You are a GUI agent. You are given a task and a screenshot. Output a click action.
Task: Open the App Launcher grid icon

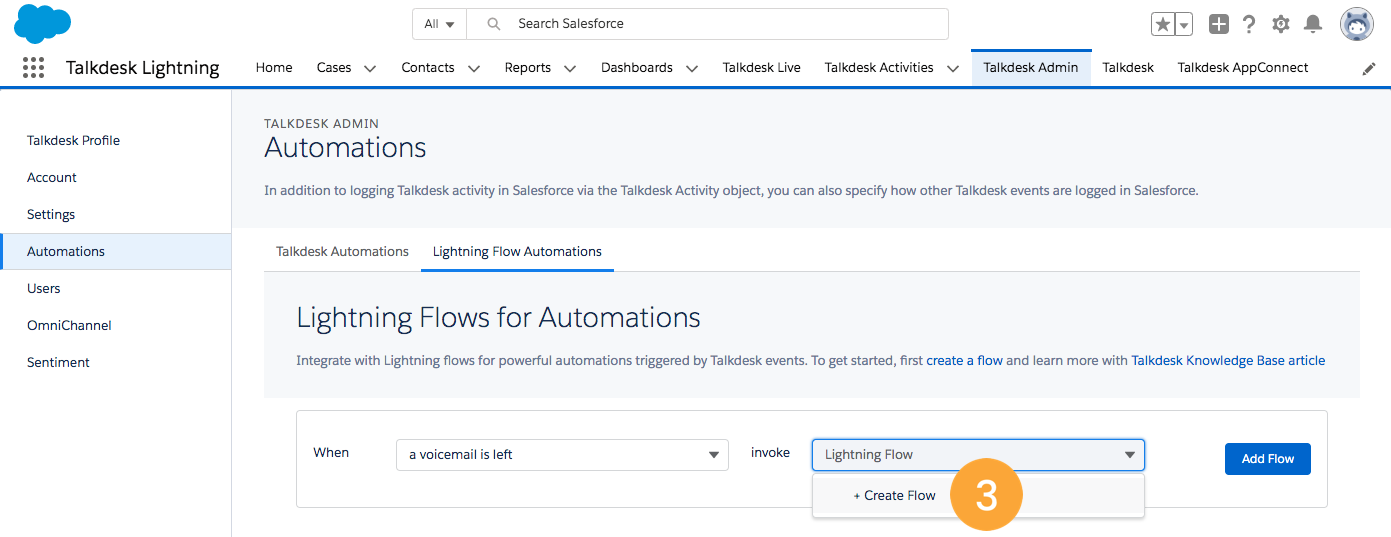pos(33,68)
